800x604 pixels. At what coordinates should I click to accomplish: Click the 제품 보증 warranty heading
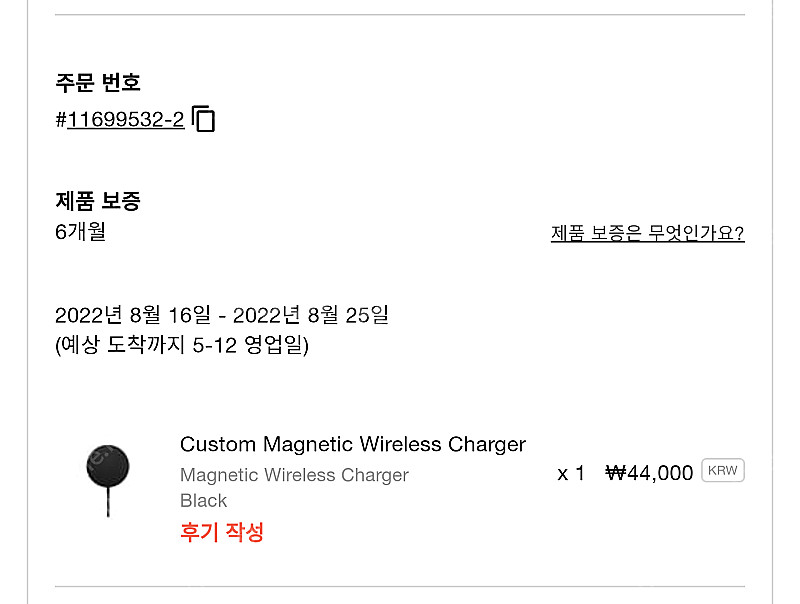tap(98, 201)
